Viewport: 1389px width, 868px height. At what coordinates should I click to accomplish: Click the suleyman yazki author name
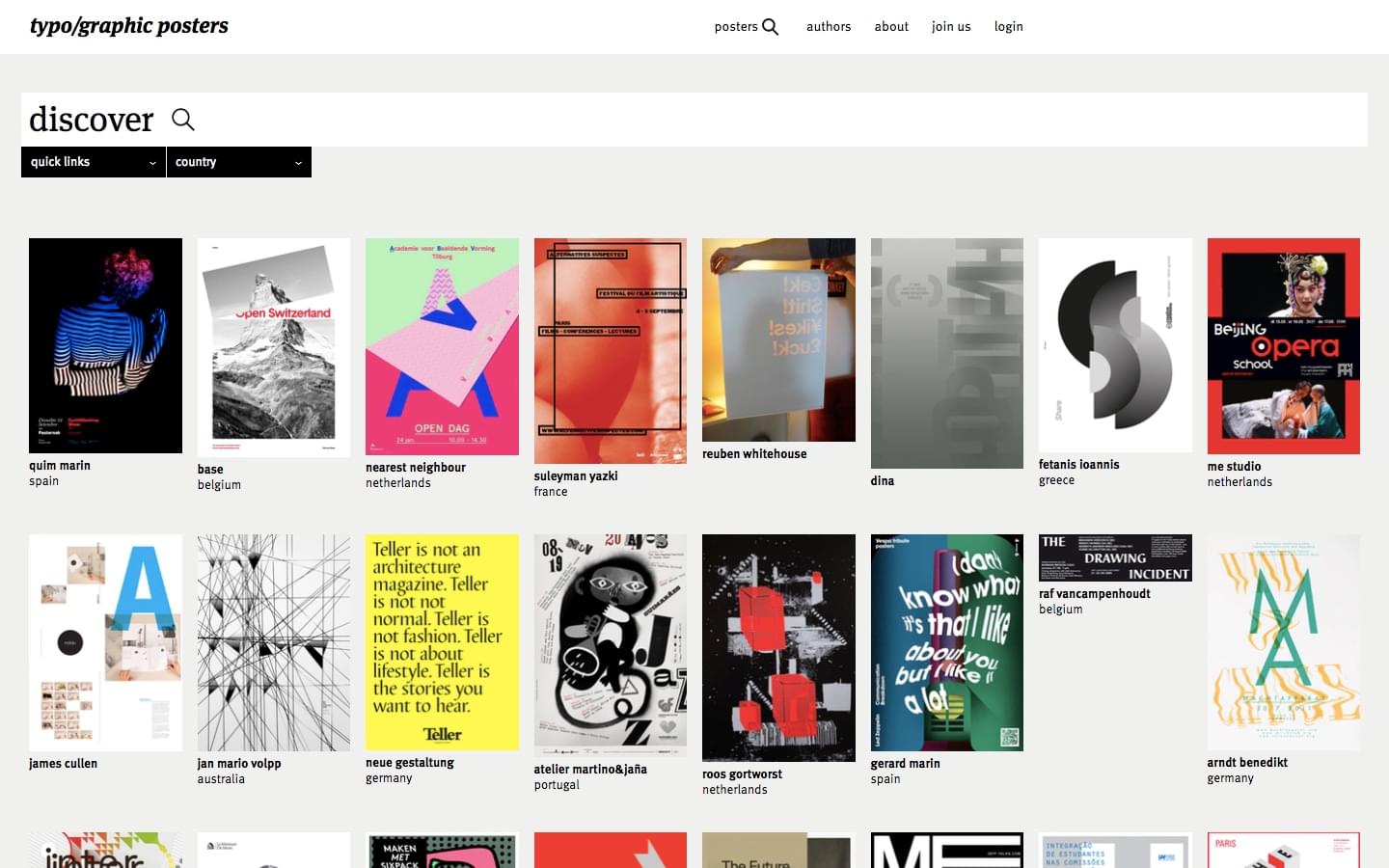576,476
